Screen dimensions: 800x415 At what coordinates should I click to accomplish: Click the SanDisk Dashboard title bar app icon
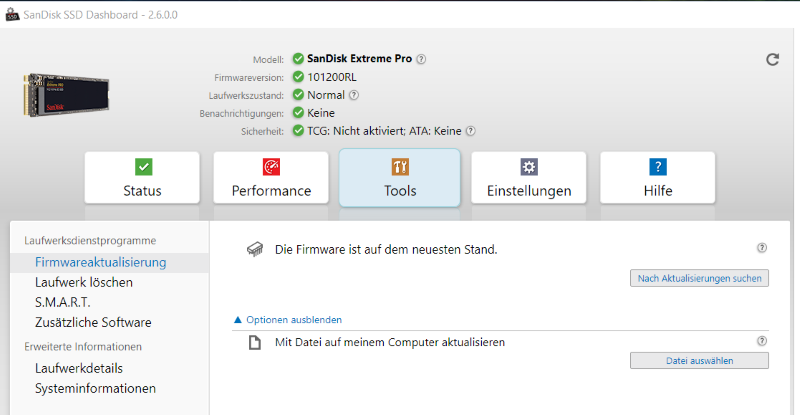(12, 14)
